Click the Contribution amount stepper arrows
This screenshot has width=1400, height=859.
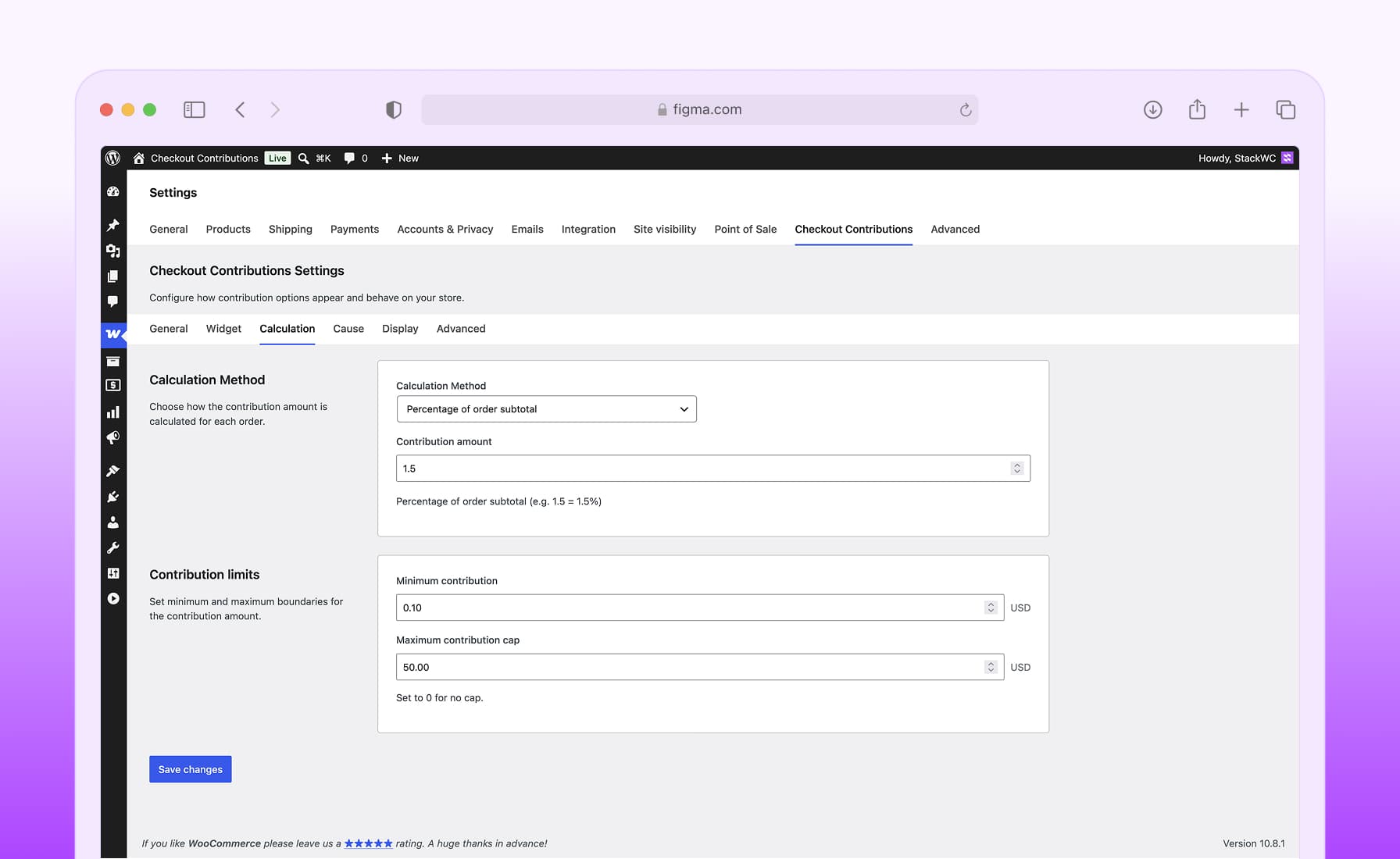point(1016,469)
